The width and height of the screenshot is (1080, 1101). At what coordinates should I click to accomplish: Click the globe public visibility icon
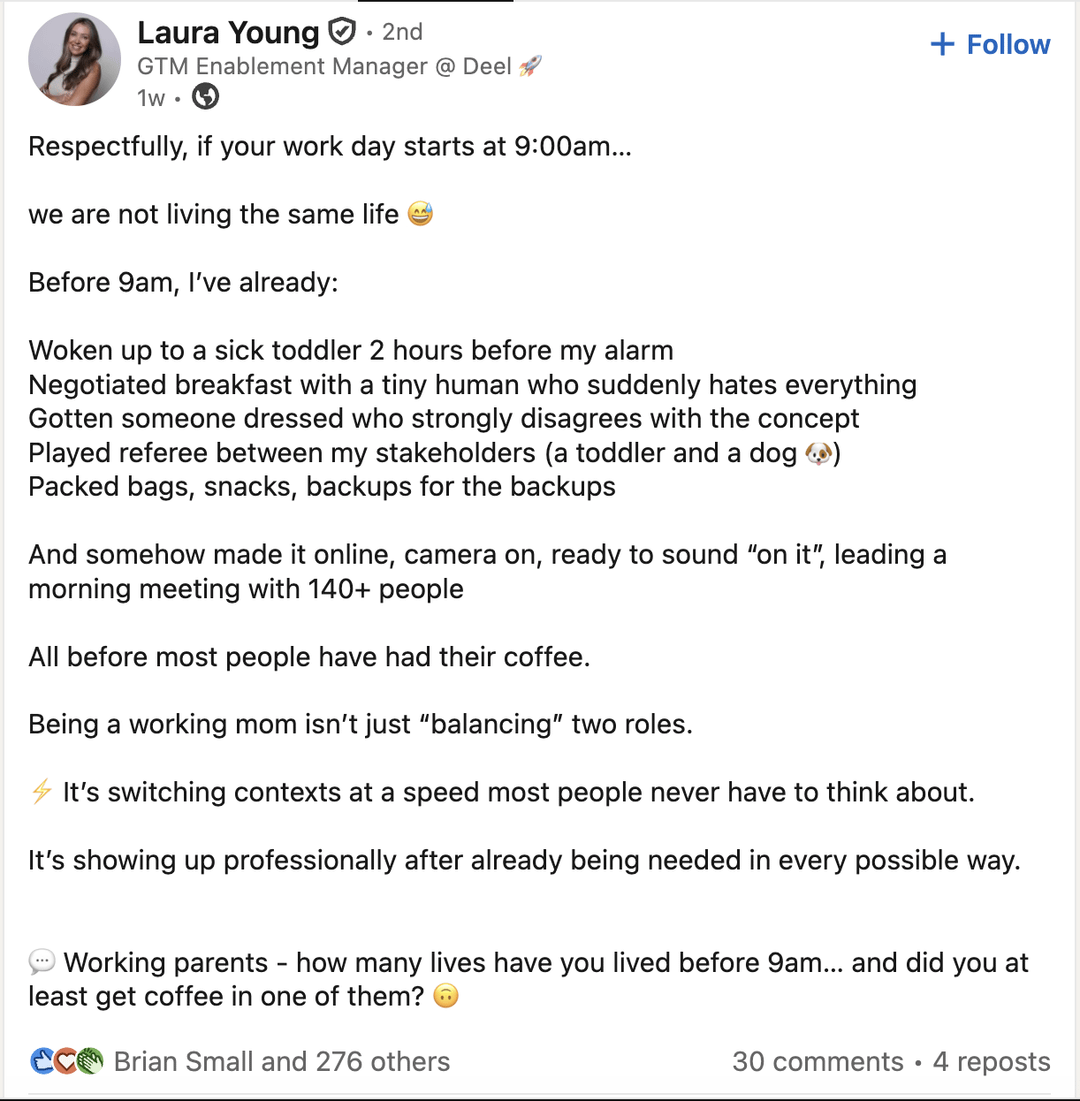(x=205, y=97)
